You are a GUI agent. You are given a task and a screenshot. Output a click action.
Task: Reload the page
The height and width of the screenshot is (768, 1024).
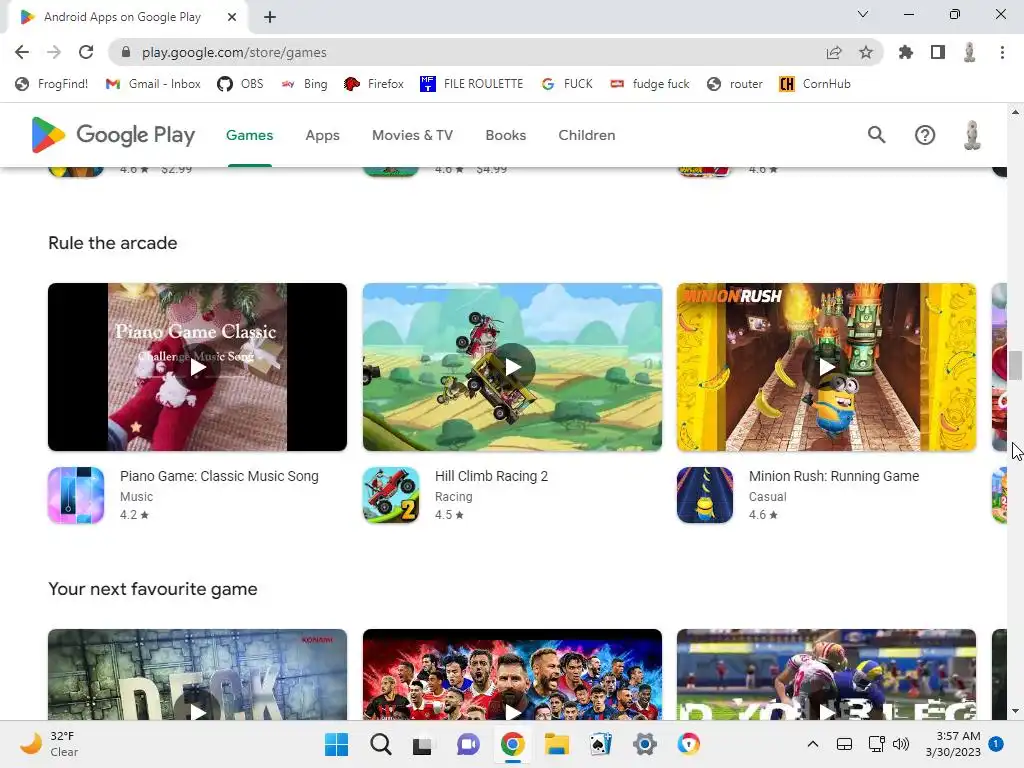pos(86,52)
